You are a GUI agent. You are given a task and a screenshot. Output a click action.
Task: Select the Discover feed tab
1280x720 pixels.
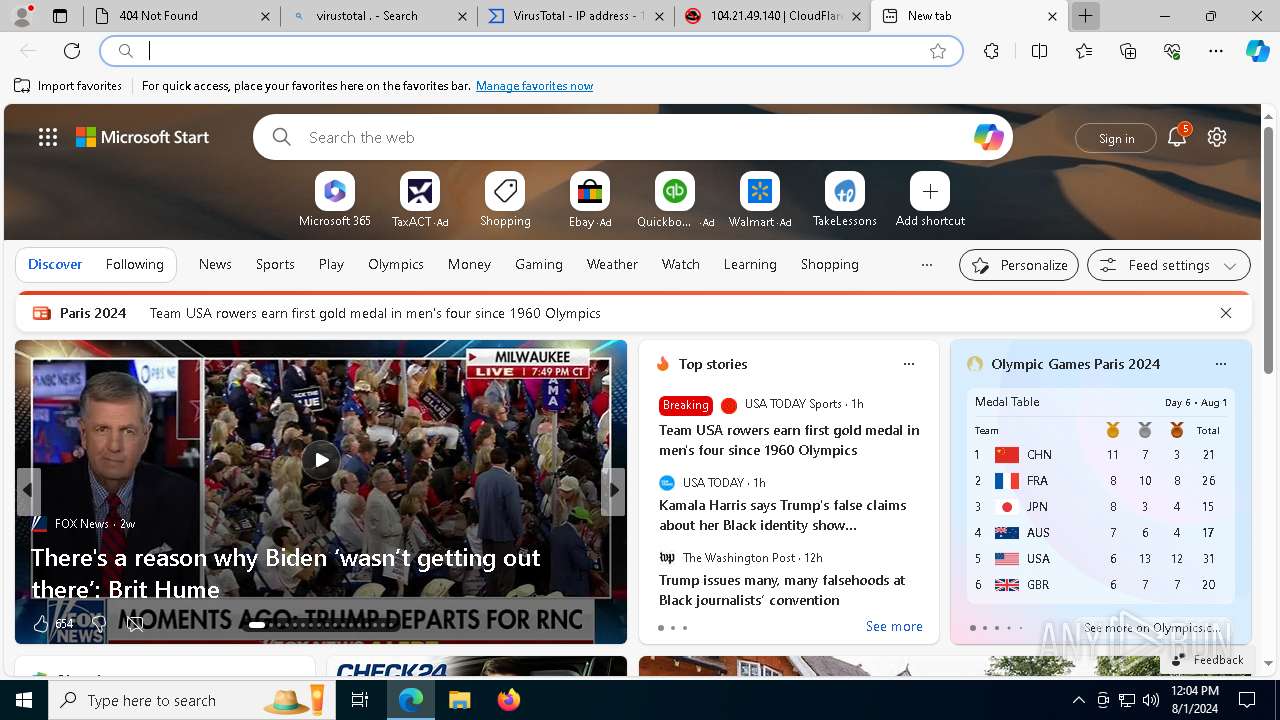point(55,264)
